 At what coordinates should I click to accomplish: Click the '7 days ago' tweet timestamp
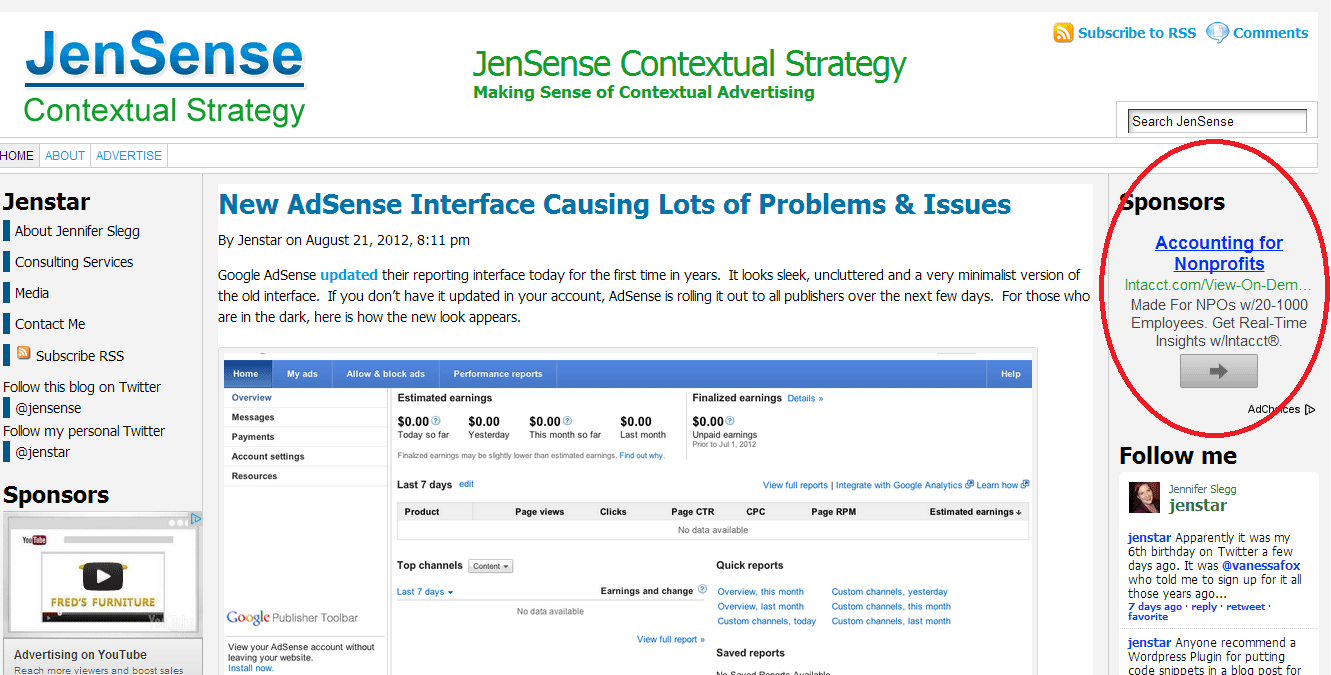[1155, 607]
